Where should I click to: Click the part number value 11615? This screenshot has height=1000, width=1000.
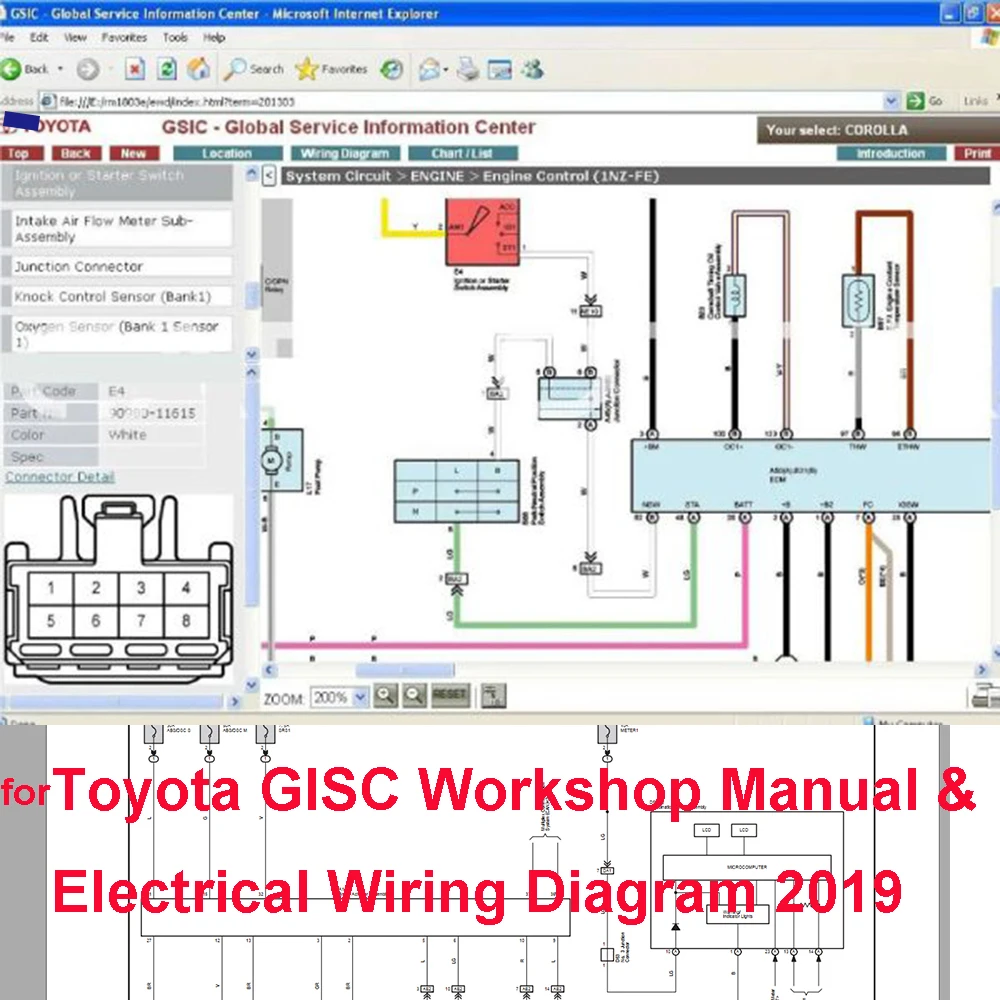(x=153, y=413)
